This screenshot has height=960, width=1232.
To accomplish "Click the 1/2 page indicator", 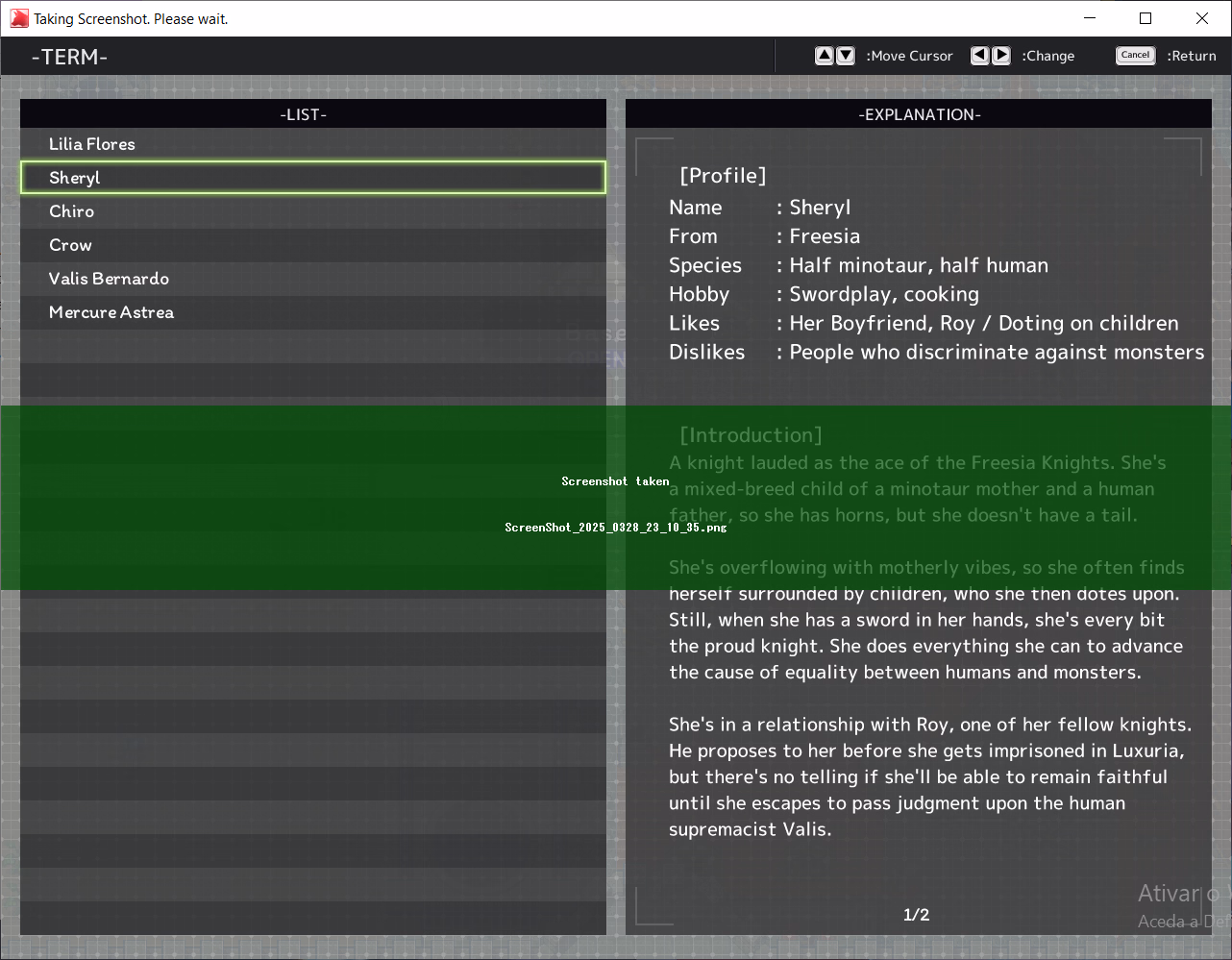I will pyautogui.click(x=916, y=915).
